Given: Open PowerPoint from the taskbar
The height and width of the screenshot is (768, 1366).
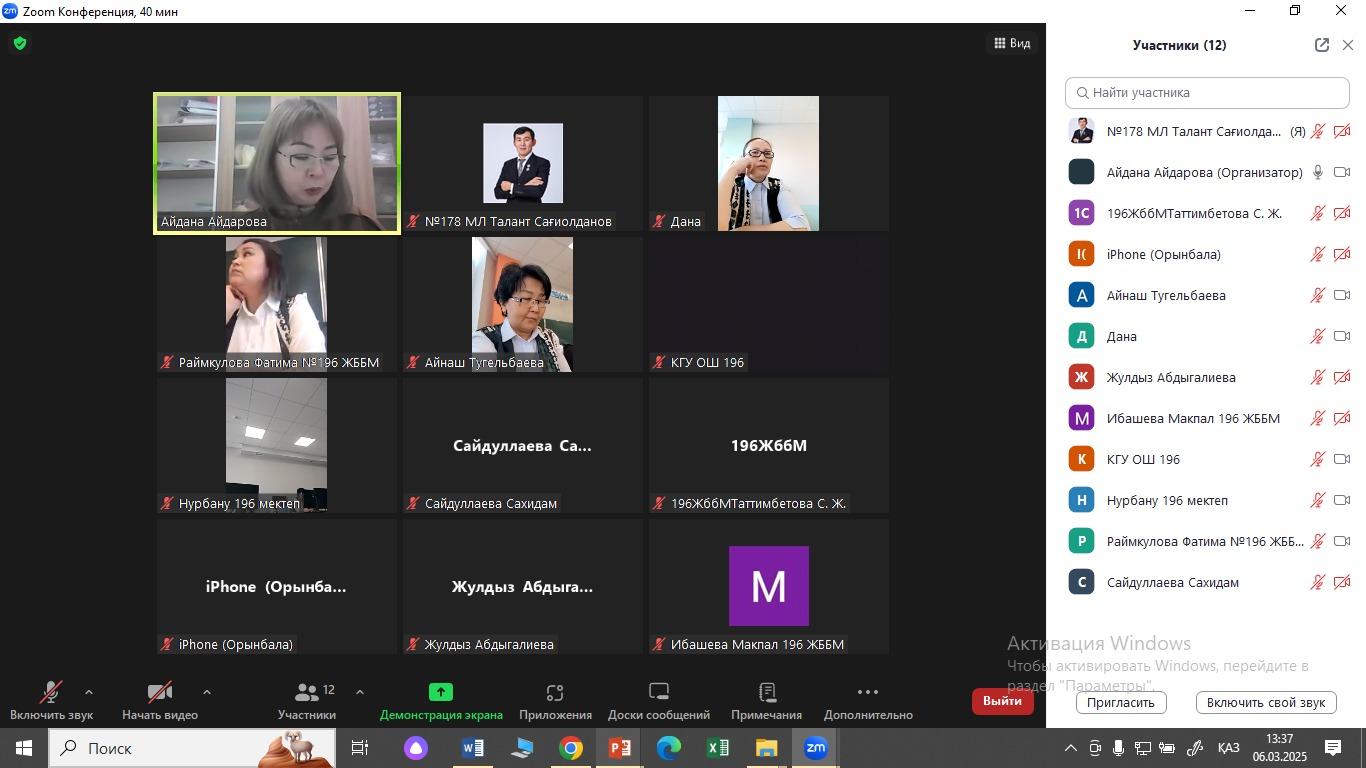Looking at the screenshot, I should [x=619, y=748].
